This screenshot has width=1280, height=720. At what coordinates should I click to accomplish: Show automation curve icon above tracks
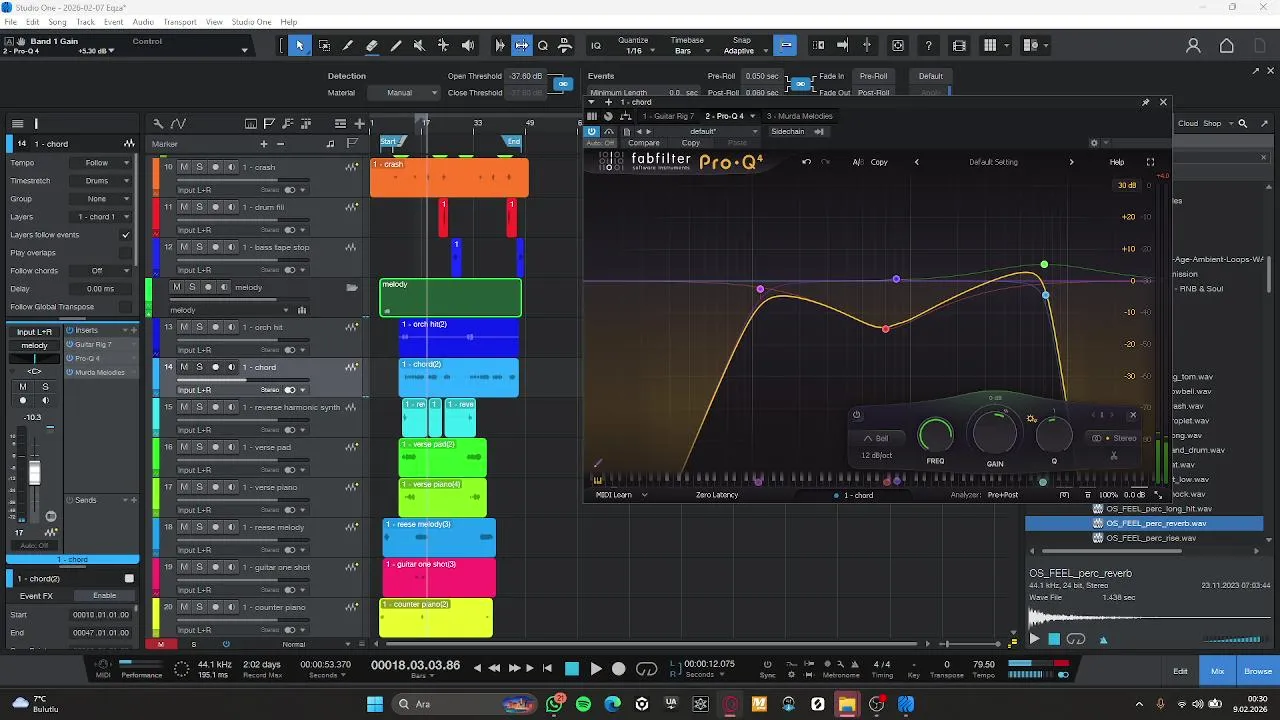click(178, 123)
